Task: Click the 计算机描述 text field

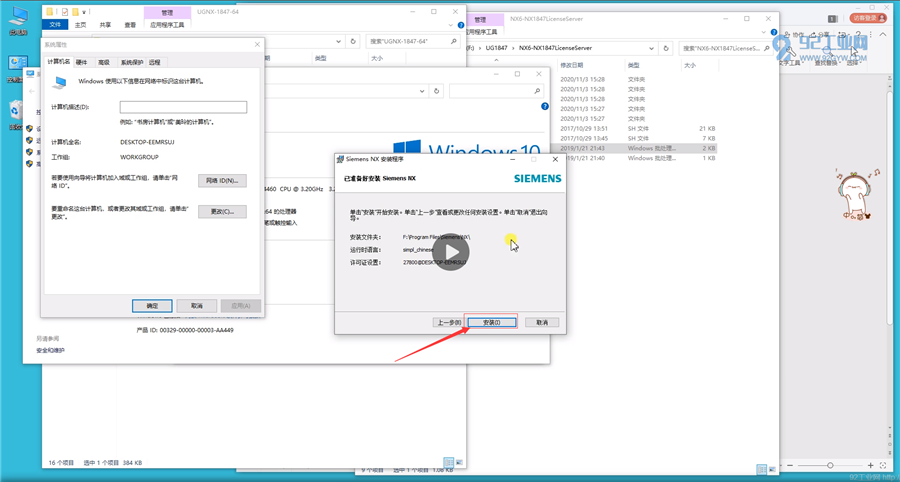Action: pos(183,107)
